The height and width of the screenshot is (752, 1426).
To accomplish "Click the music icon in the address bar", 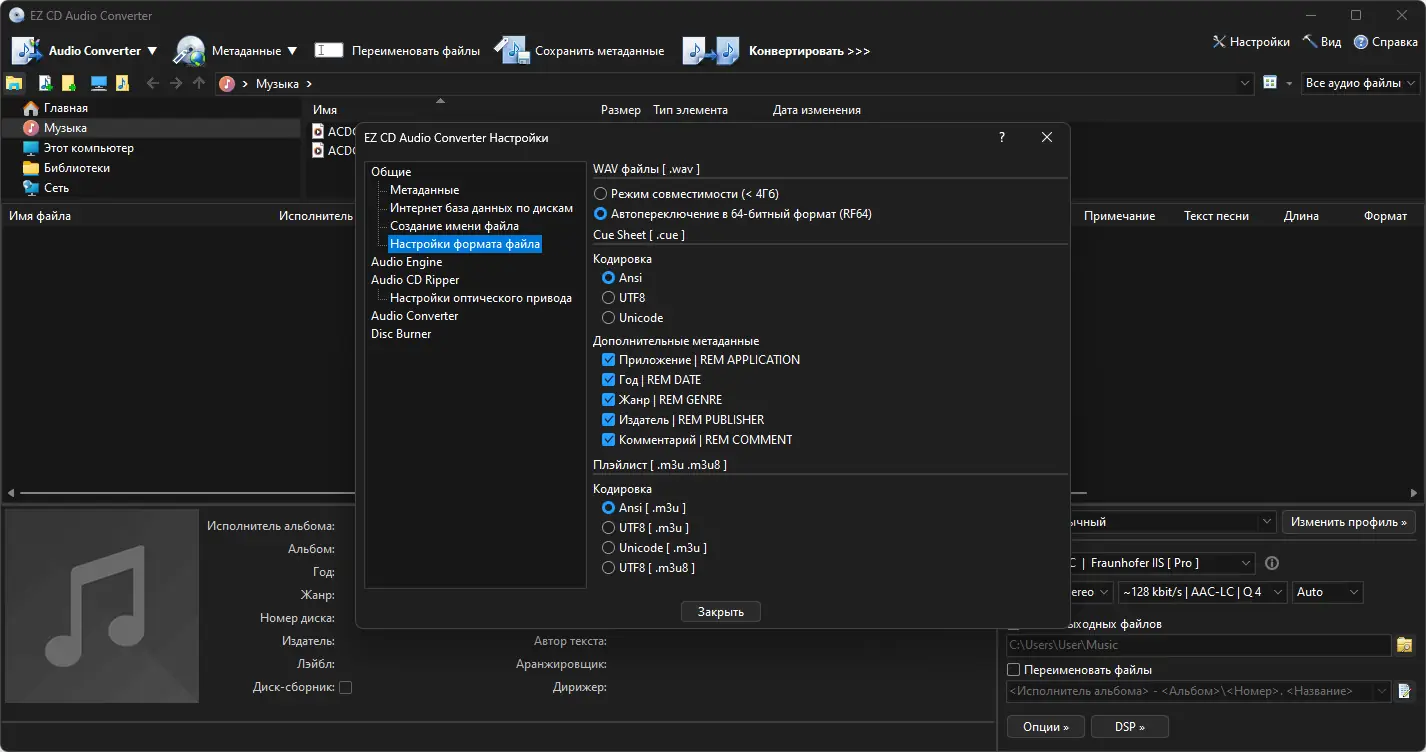I will point(227,84).
